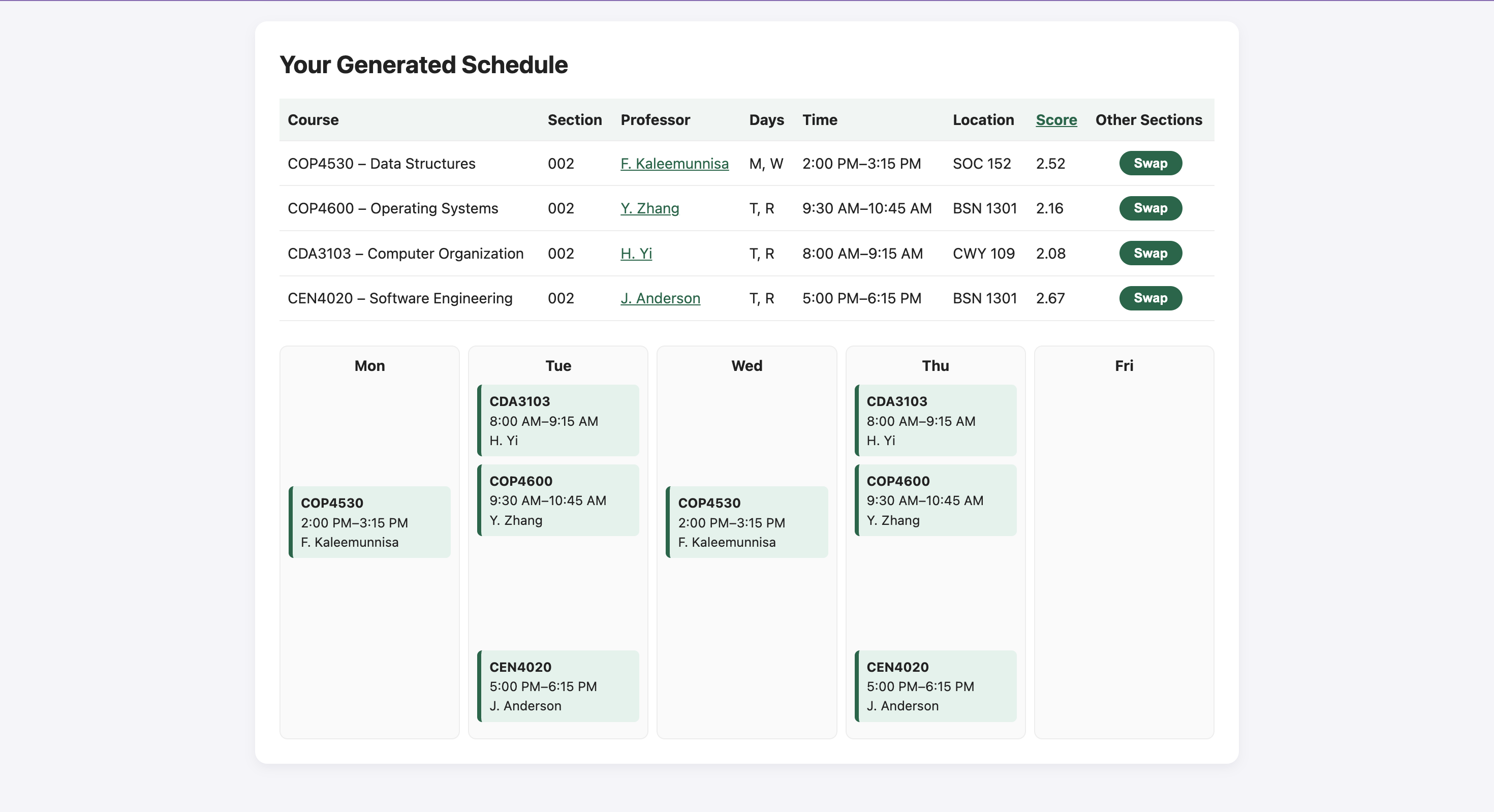Click Thursday's CDA3103 calendar block
Viewport: 1494px width, 812px height.
[936, 421]
